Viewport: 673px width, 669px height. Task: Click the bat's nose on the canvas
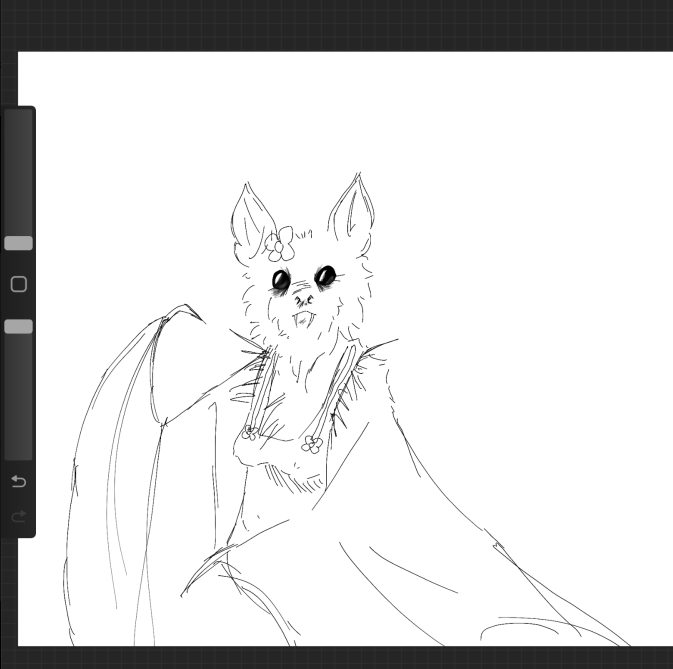303,298
